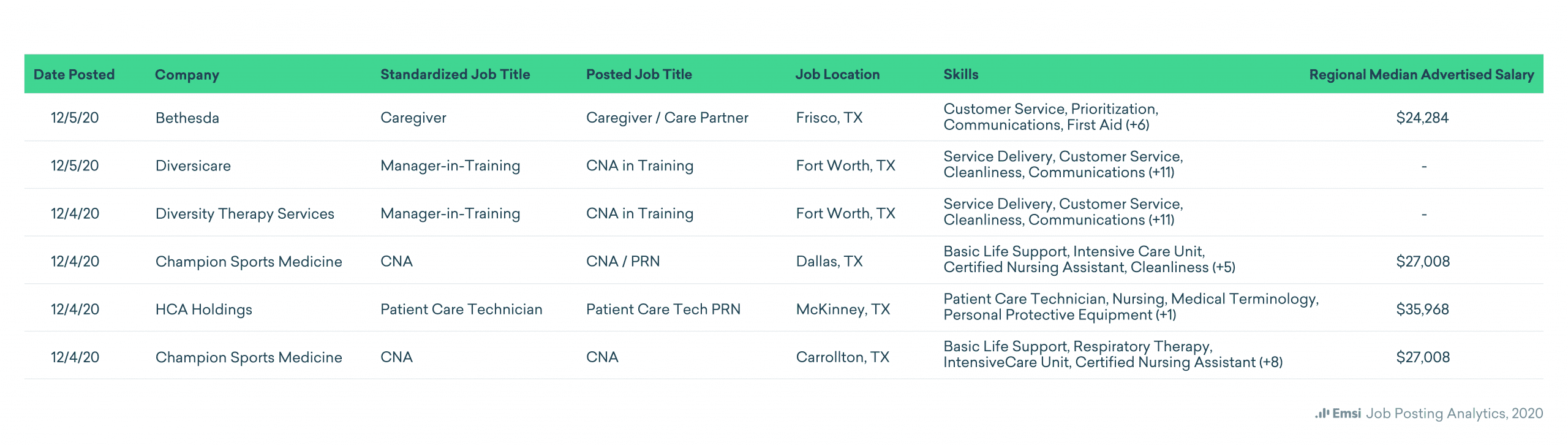Sort by Job Location header
Image resolution: width=1568 pixels, height=445 pixels.
tap(837, 75)
